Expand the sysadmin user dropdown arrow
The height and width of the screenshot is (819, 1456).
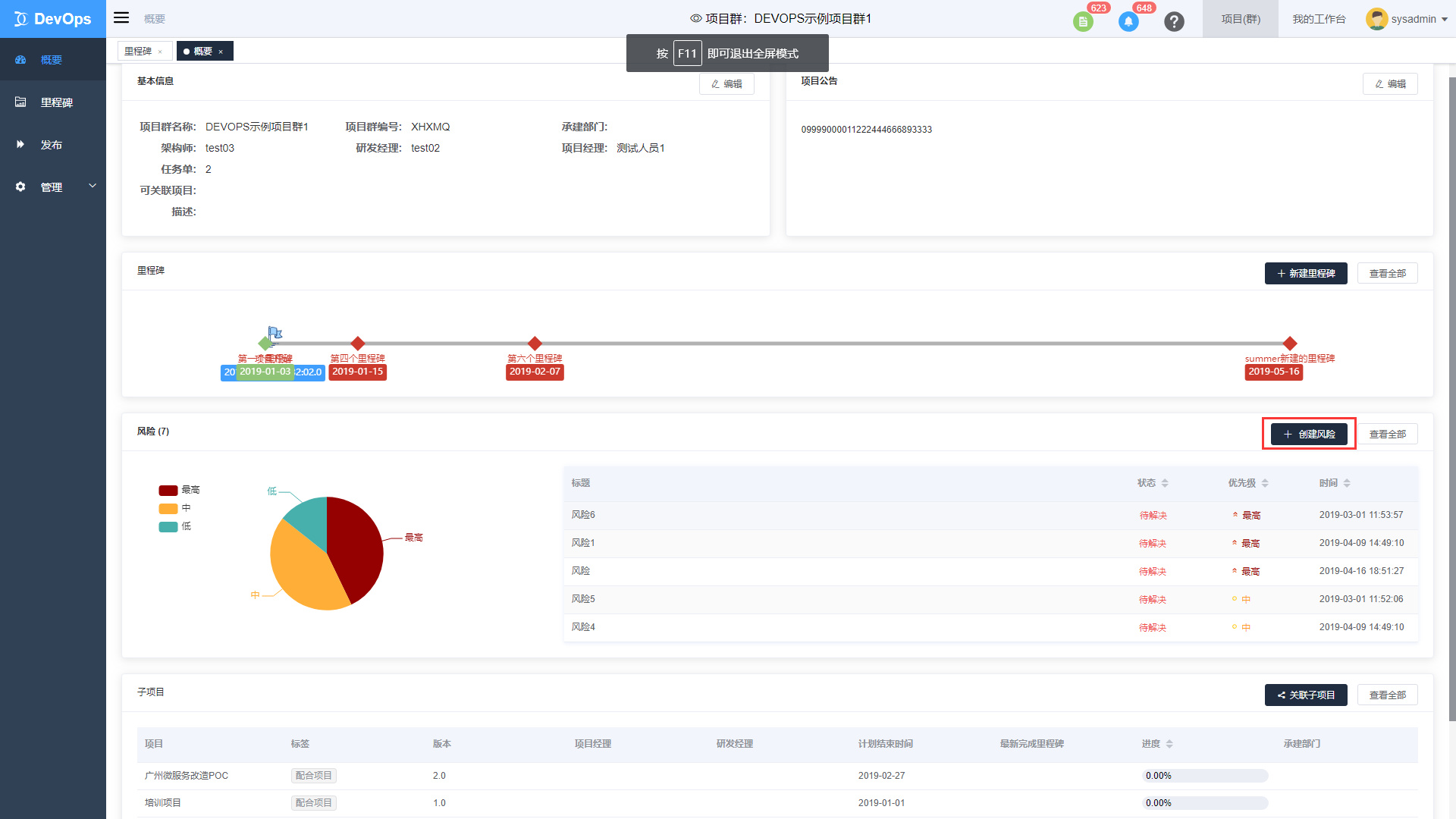(1445, 20)
